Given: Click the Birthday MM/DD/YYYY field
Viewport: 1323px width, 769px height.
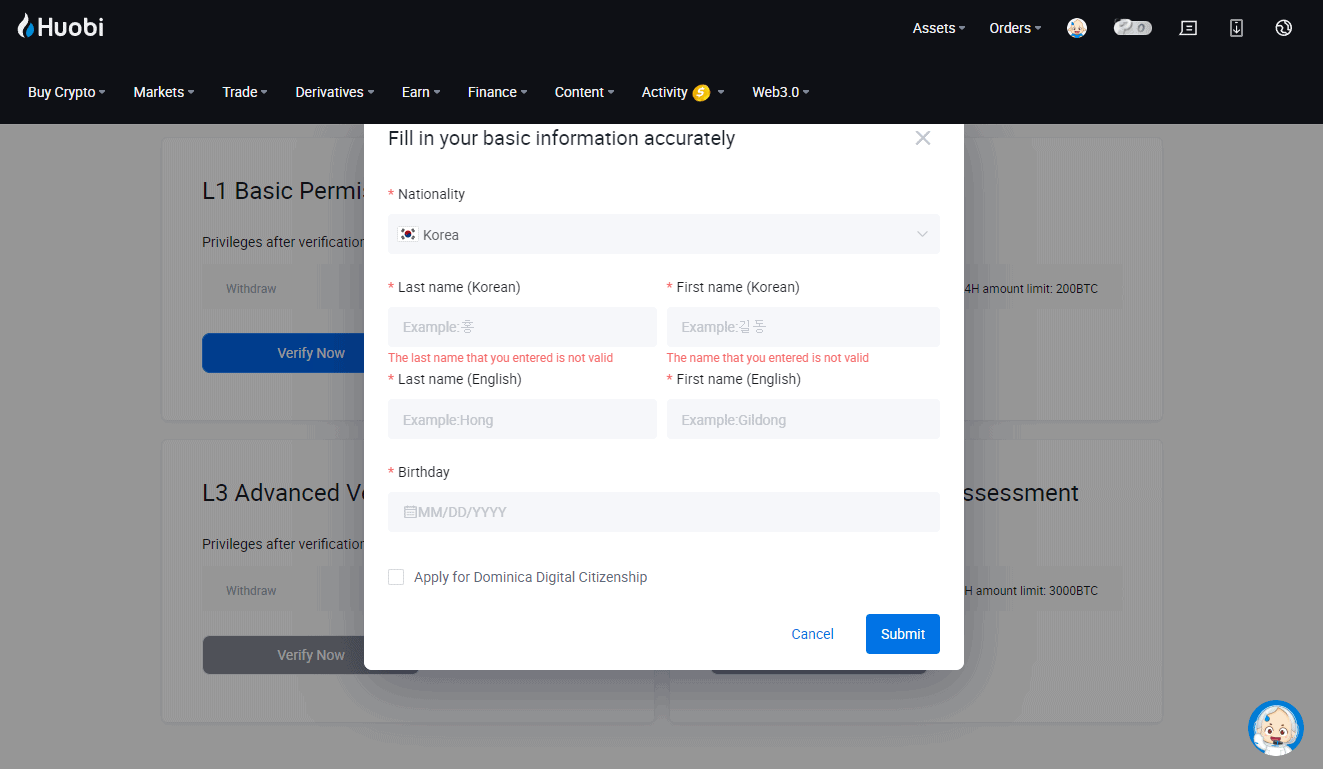Looking at the screenshot, I should point(664,511).
